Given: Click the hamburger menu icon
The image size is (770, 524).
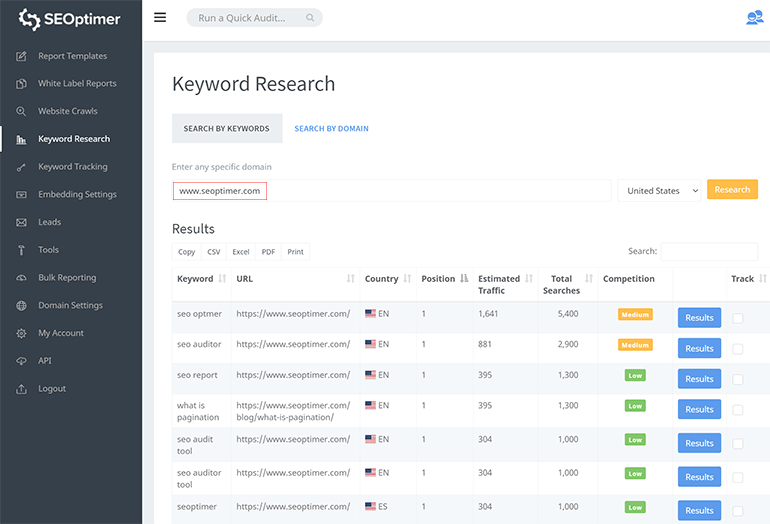Looking at the screenshot, I should (x=160, y=17).
